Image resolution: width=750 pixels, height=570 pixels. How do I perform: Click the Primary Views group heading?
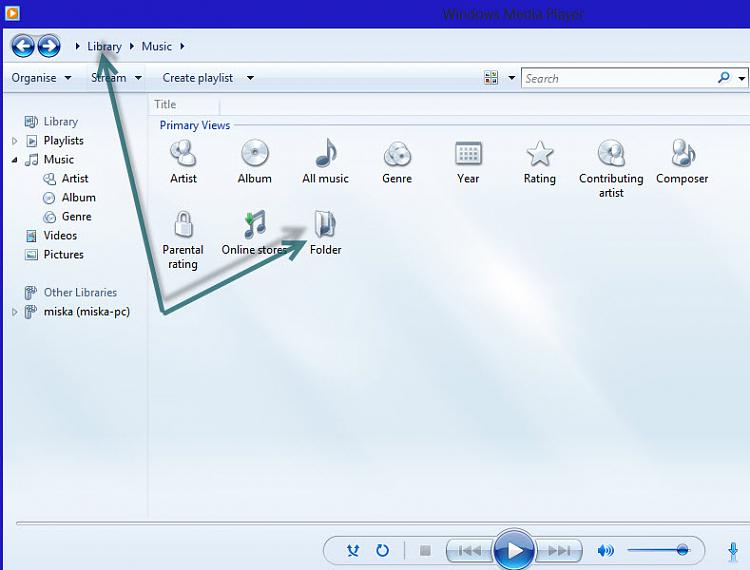[x=195, y=125]
